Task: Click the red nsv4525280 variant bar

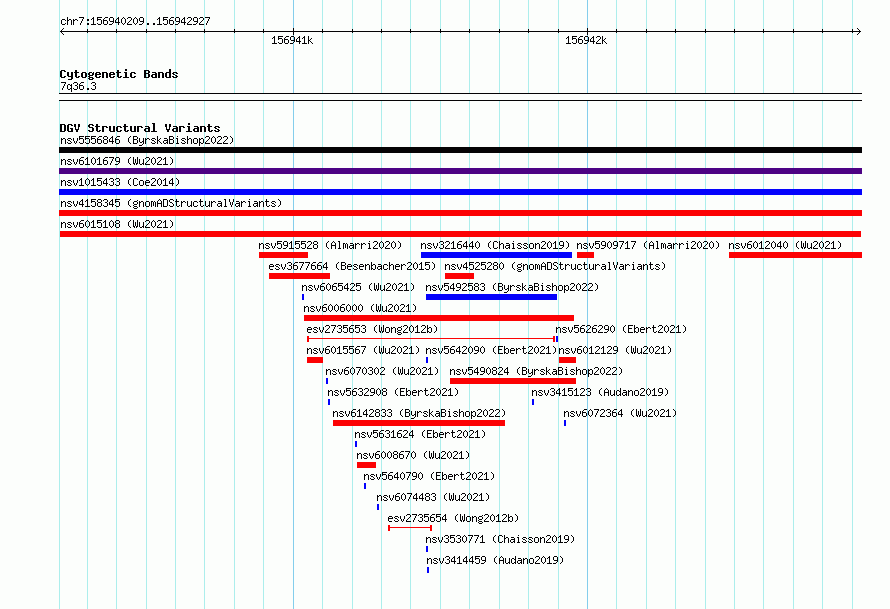Action: pos(459,276)
